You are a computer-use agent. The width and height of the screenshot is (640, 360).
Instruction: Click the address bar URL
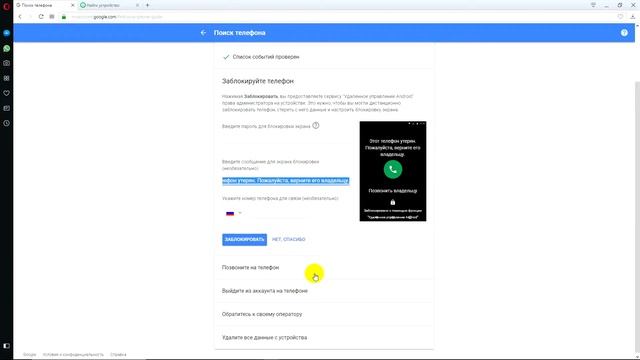(x=116, y=17)
